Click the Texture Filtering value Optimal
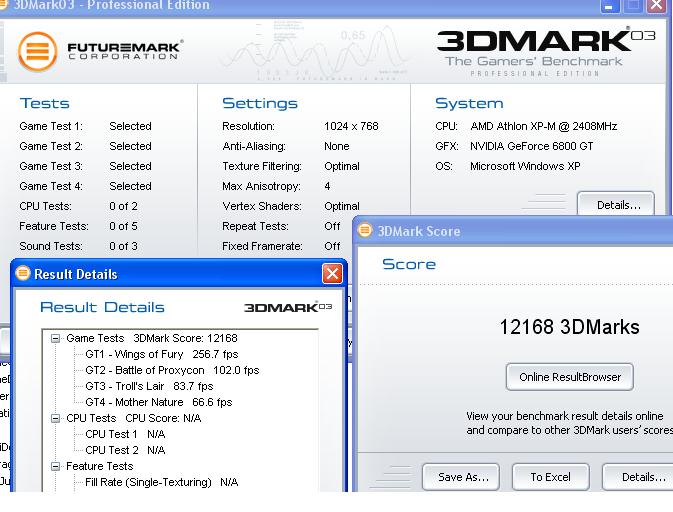The height and width of the screenshot is (512, 673). [x=342, y=166]
